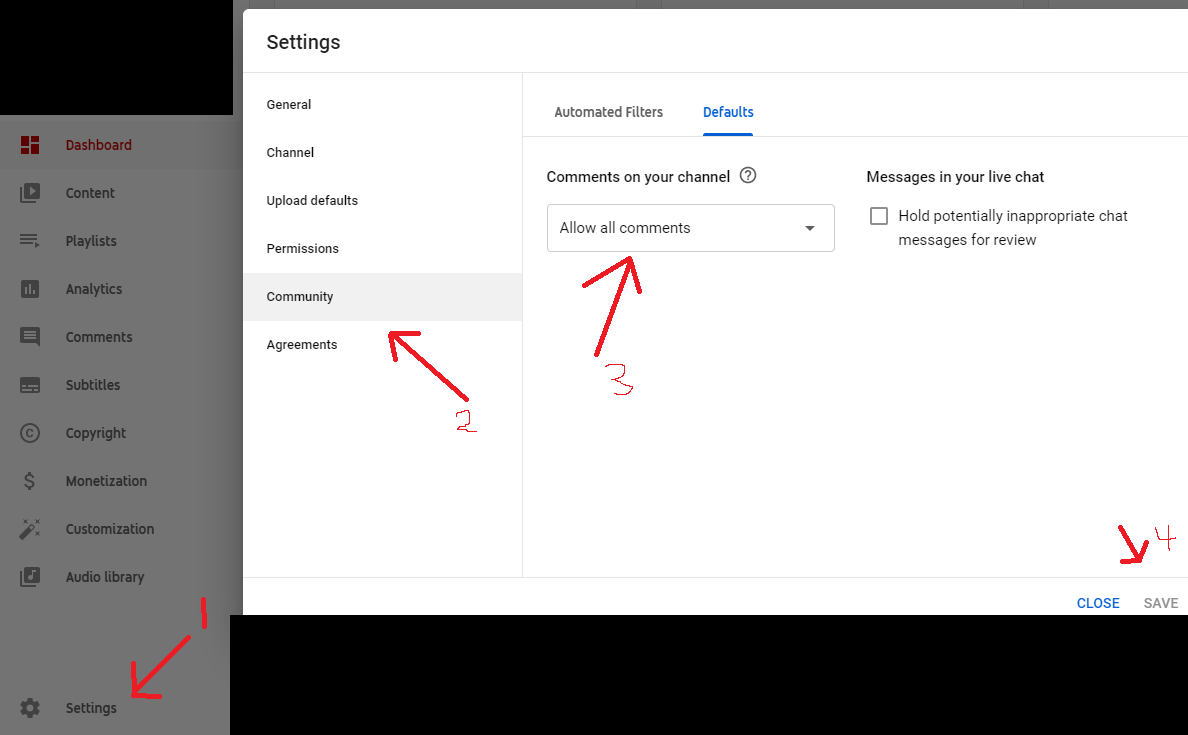Enable Hold potentially inappropriate chat messages checkbox
The image size is (1188, 735).
[879, 216]
